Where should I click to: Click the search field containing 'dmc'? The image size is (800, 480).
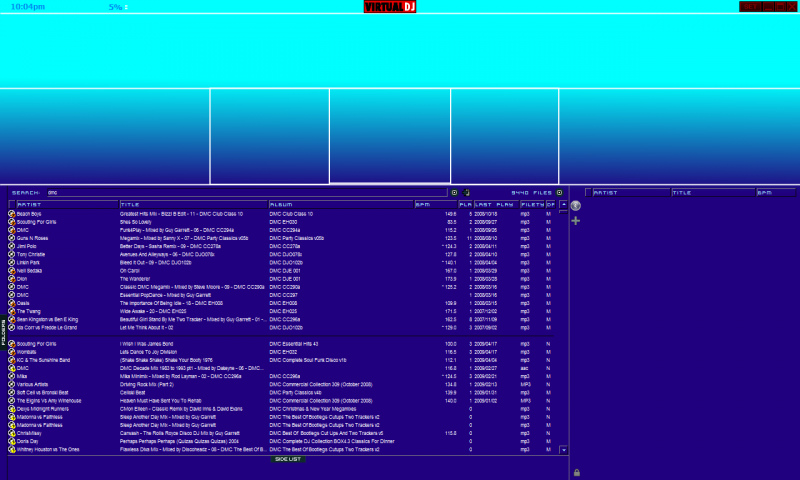click(247, 193)
